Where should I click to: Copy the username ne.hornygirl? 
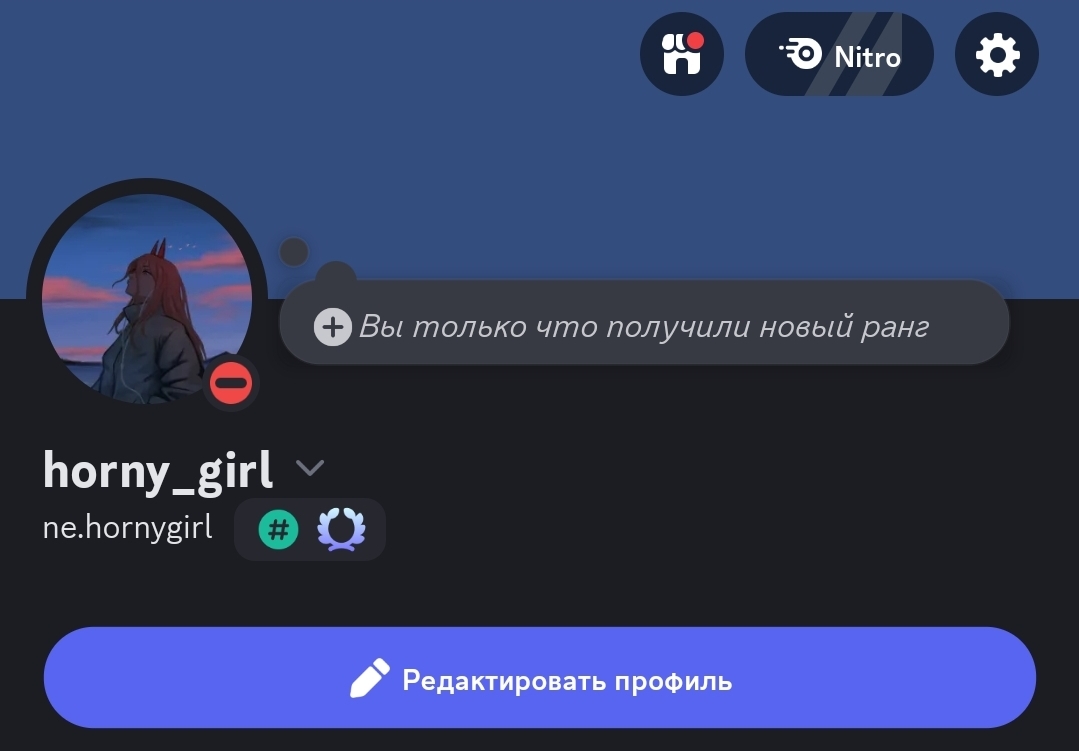127,529
